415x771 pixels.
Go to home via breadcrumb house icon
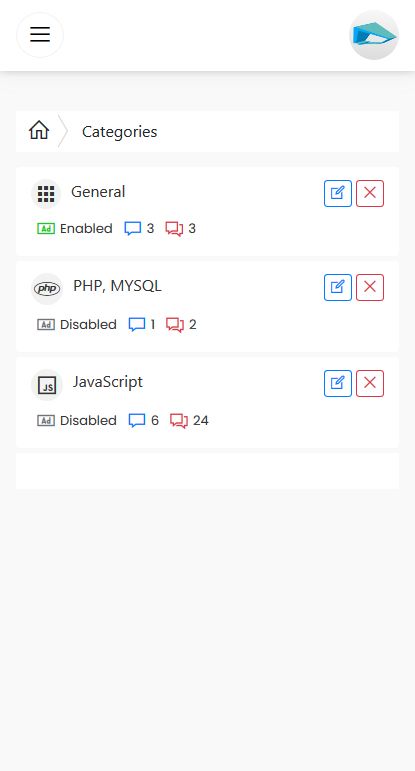(x=39, y=131)
